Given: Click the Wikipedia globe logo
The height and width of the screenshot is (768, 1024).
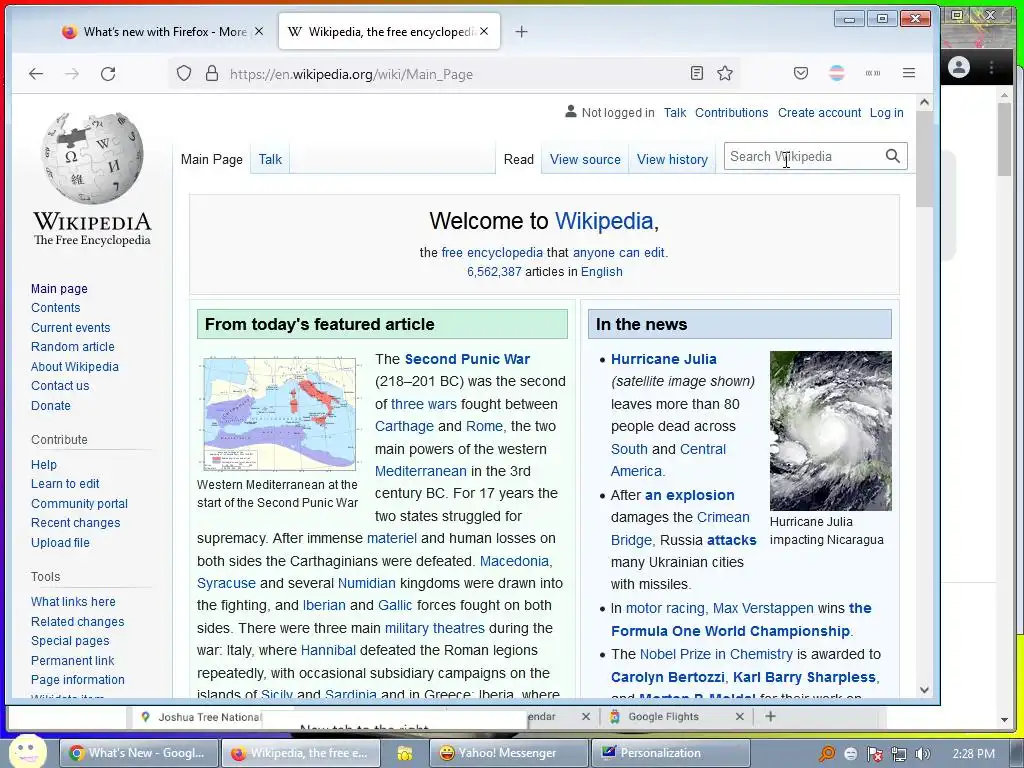Looking at the screenshot, I should point(92,159).
